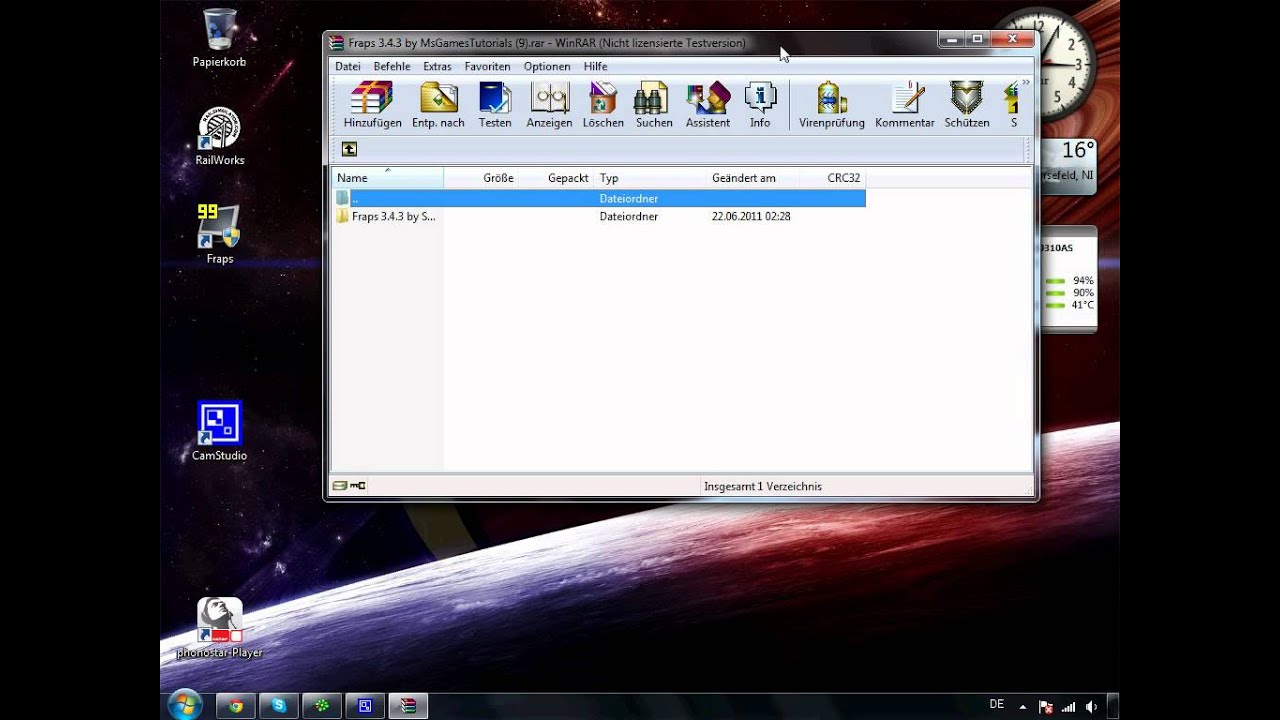Go up one folder level arrow
The image size is (1280, 720).
click(x=349, y=149)
